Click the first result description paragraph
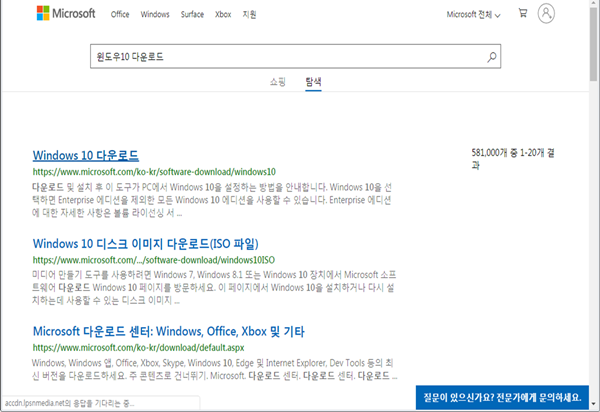This screenshot has width=600, height=412. (x=212, y=200)
